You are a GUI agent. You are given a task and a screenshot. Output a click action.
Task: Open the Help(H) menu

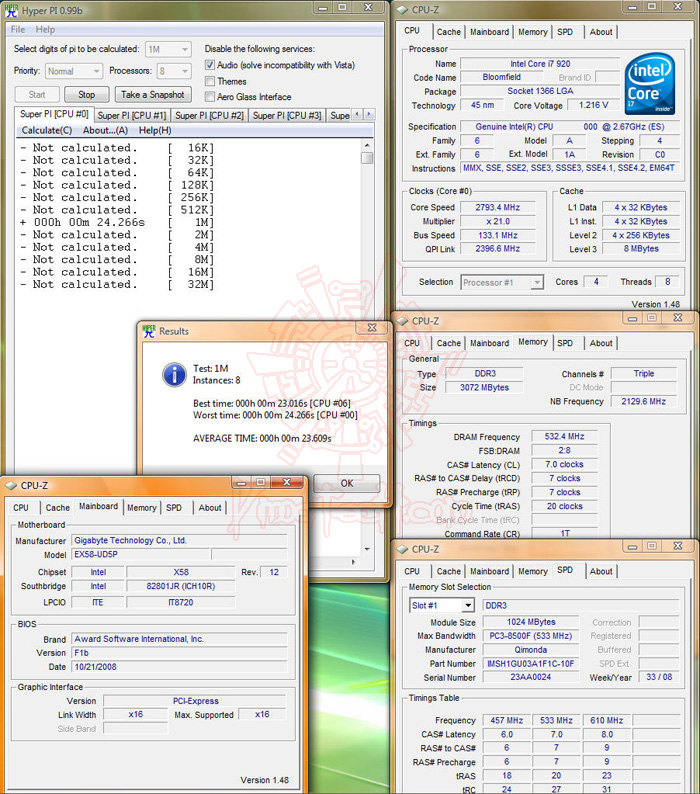point(155,130)
